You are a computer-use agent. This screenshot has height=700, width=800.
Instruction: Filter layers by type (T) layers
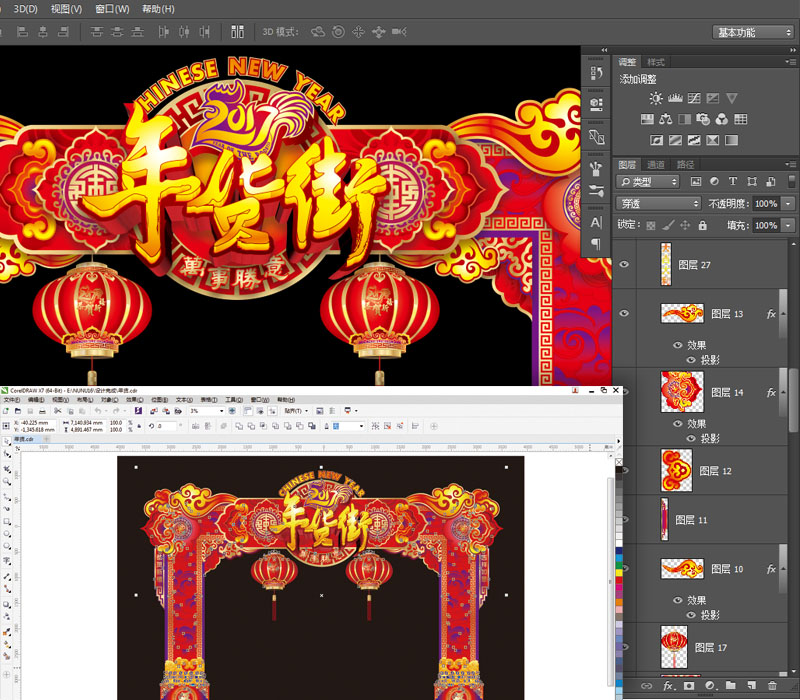[x=733, y=181]
